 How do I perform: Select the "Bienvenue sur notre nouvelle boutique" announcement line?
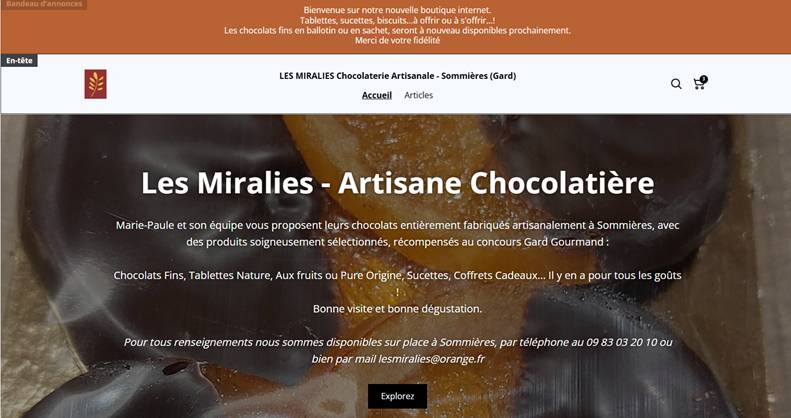pos(397,10)
